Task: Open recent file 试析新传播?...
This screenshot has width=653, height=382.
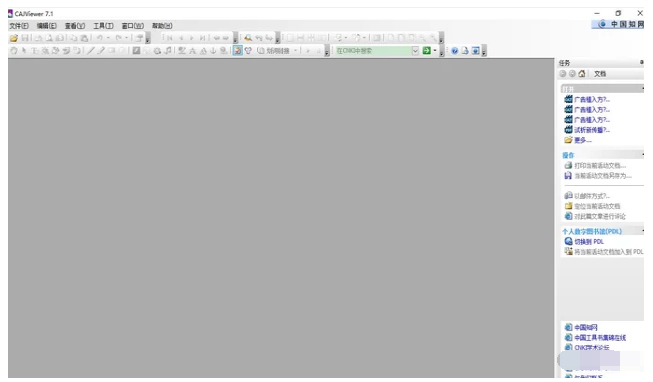Action: point(592,130)
